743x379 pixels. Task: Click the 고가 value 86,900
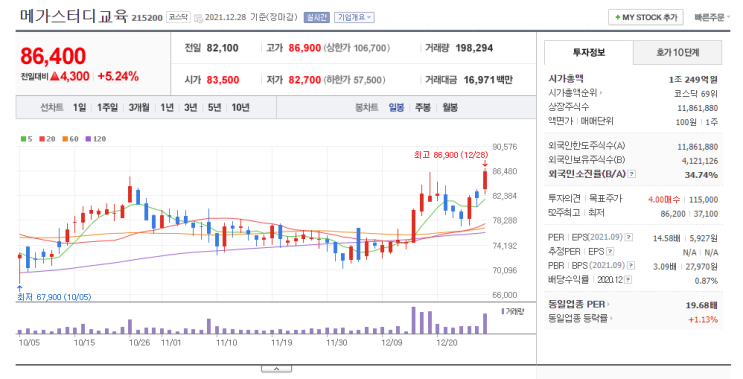(x=305, y=48)
